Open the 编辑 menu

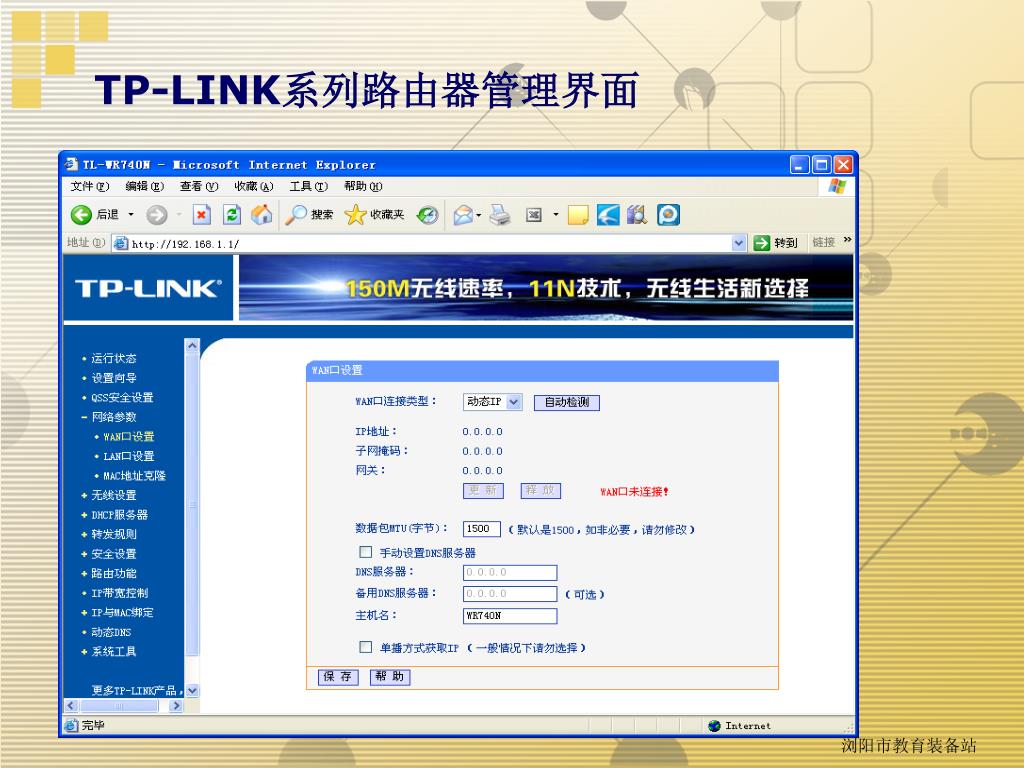(144, 186)
